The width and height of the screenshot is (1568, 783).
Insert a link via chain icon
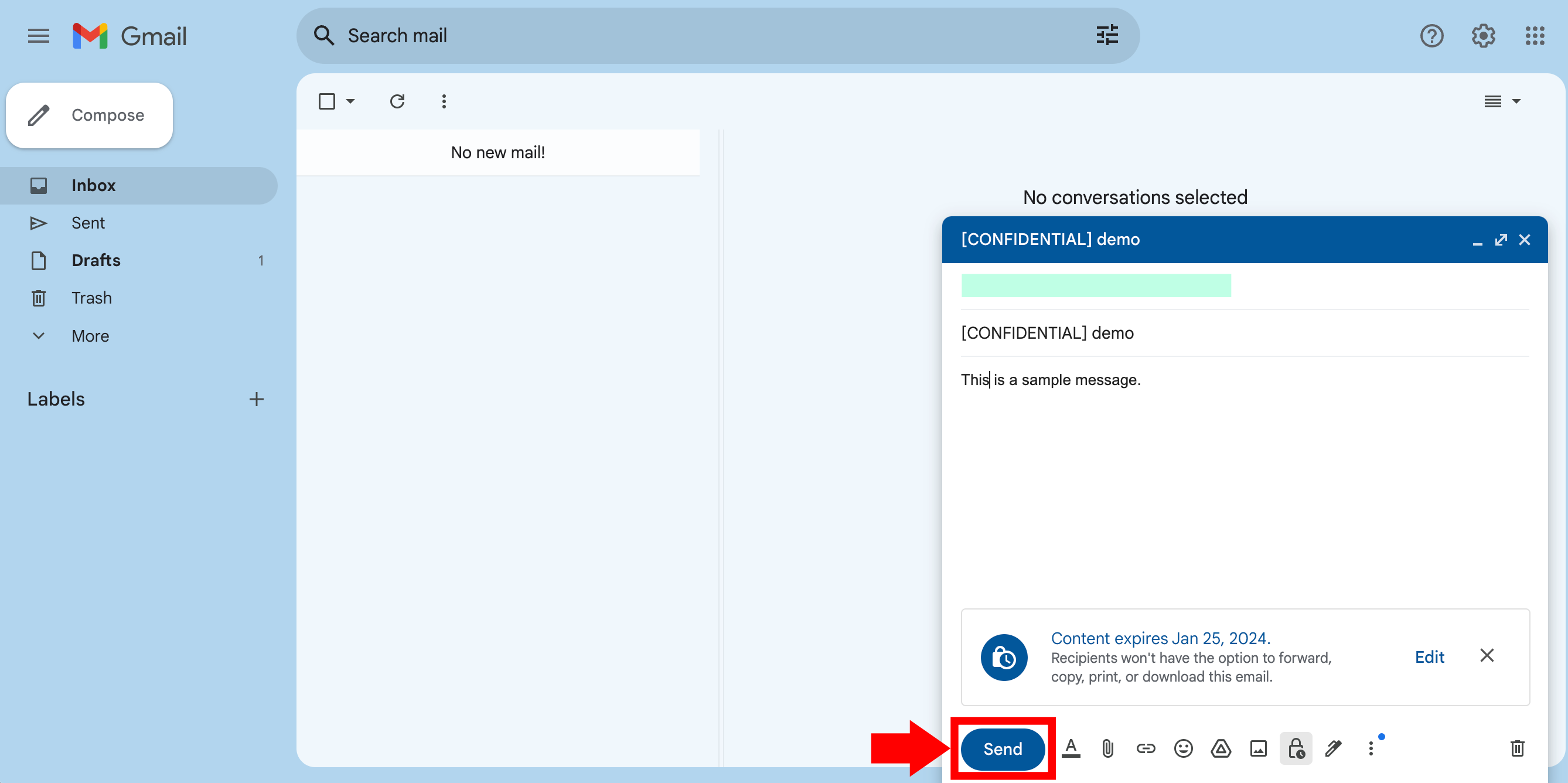pyautogui.click(x=1146, y=748)
